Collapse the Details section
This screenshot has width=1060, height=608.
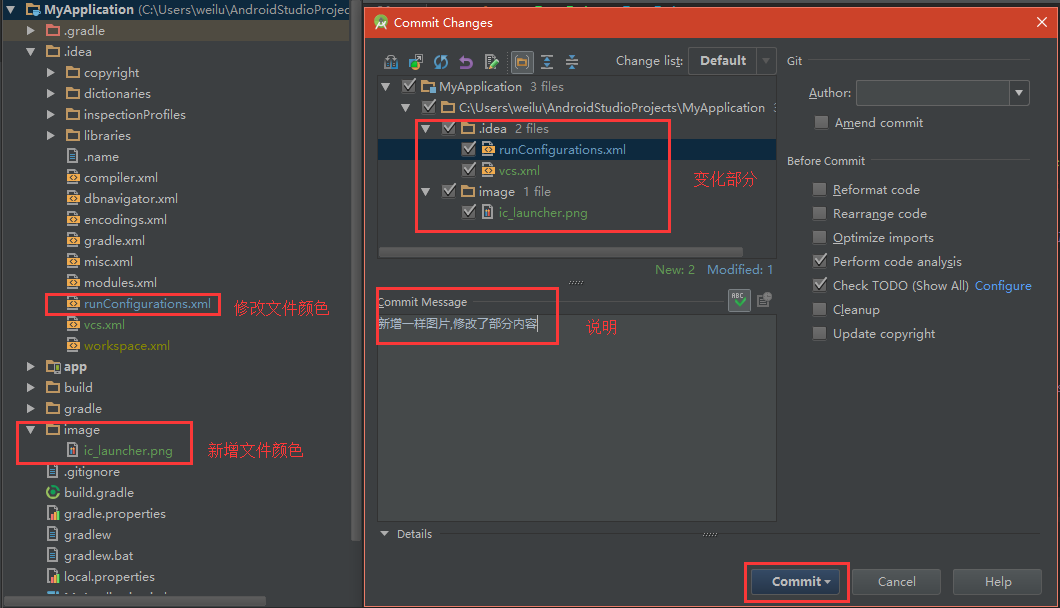click(385, 534)
